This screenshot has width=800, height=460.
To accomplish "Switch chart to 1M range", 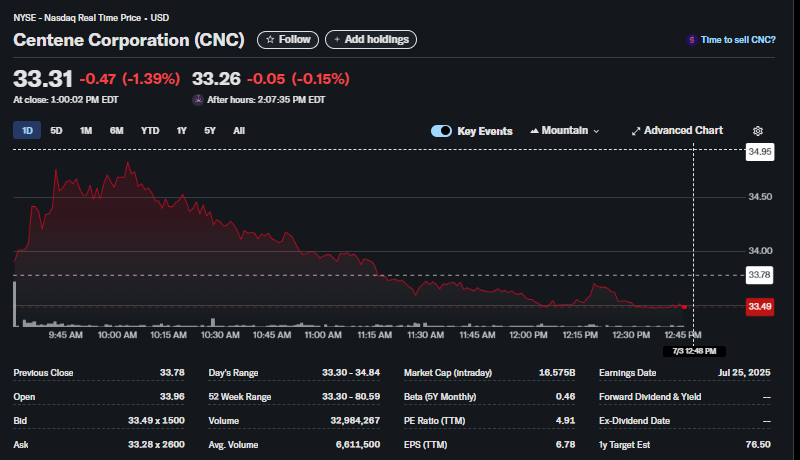I will (86, 131).
